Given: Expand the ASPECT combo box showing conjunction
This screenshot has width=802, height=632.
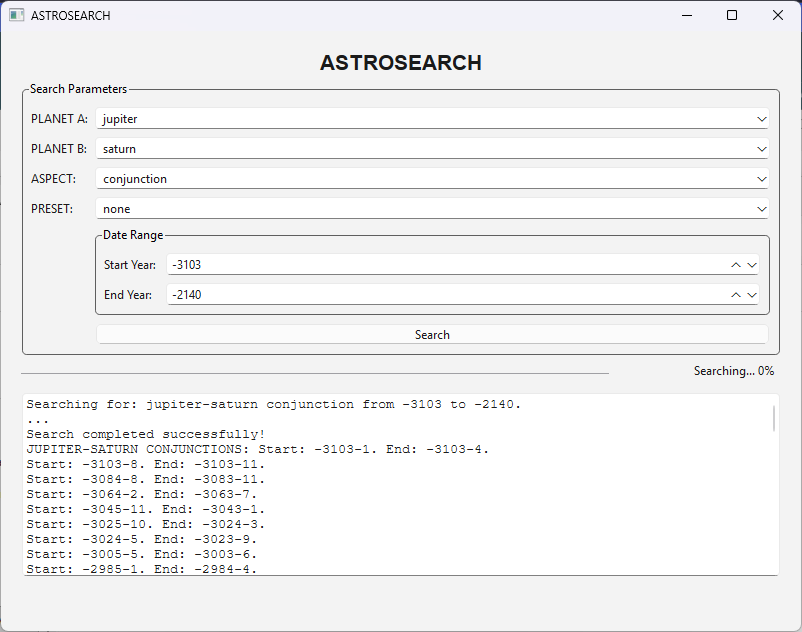Looking at the screenshot, I should (432, 179).
